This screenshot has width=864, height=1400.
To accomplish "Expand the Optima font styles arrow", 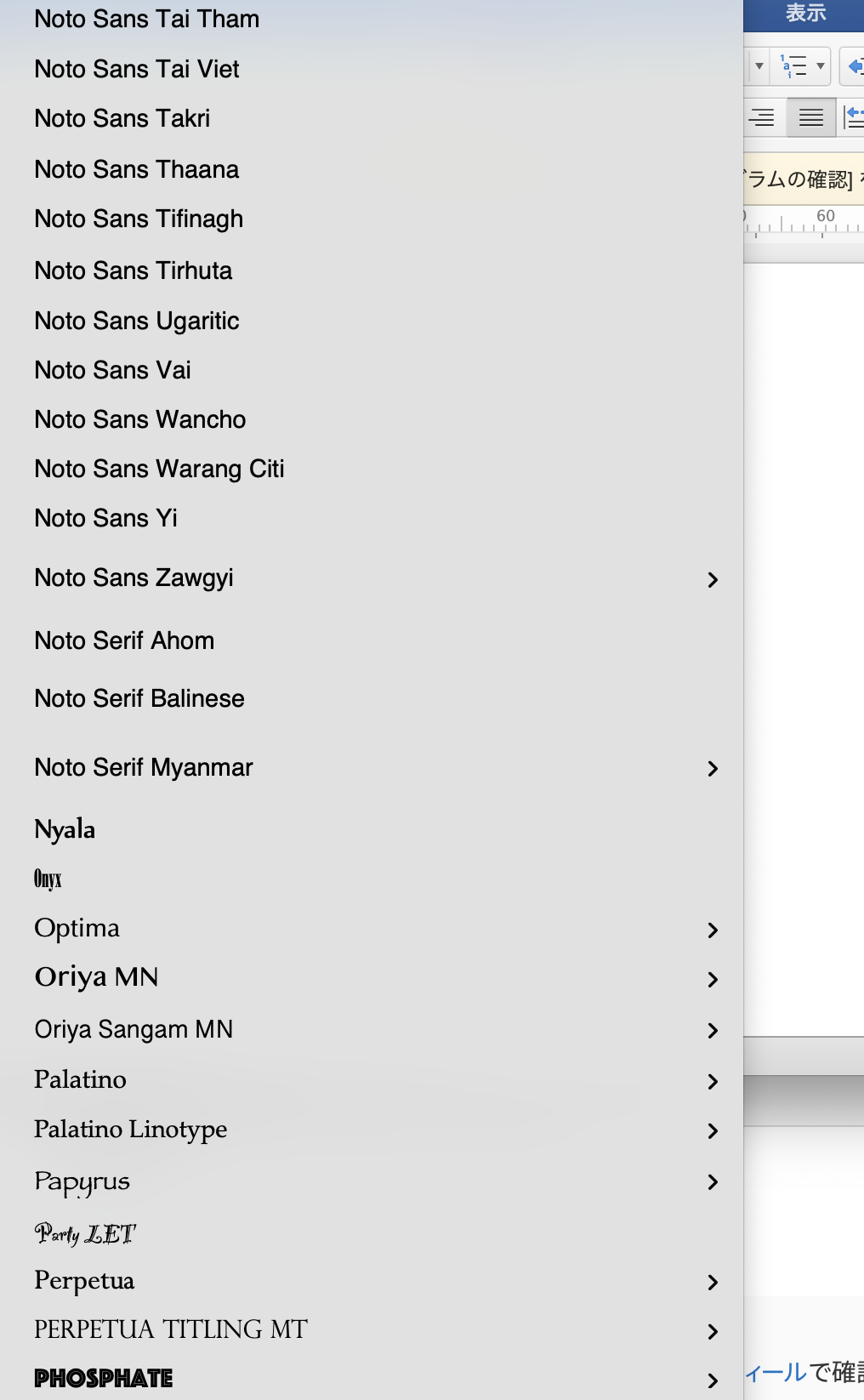I will point(713,930).
